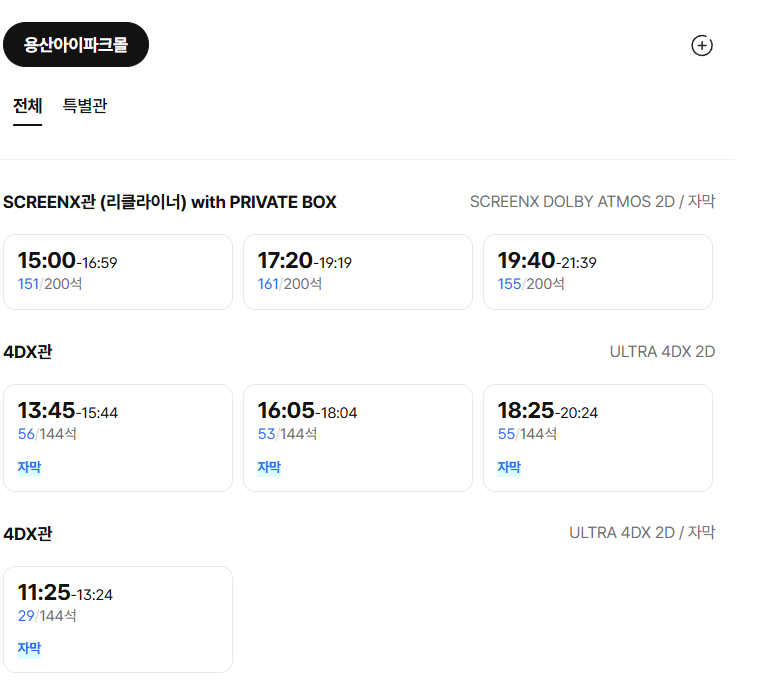Click the SCREENX관 with PRIVATE BOX heading

coord(170,202)
